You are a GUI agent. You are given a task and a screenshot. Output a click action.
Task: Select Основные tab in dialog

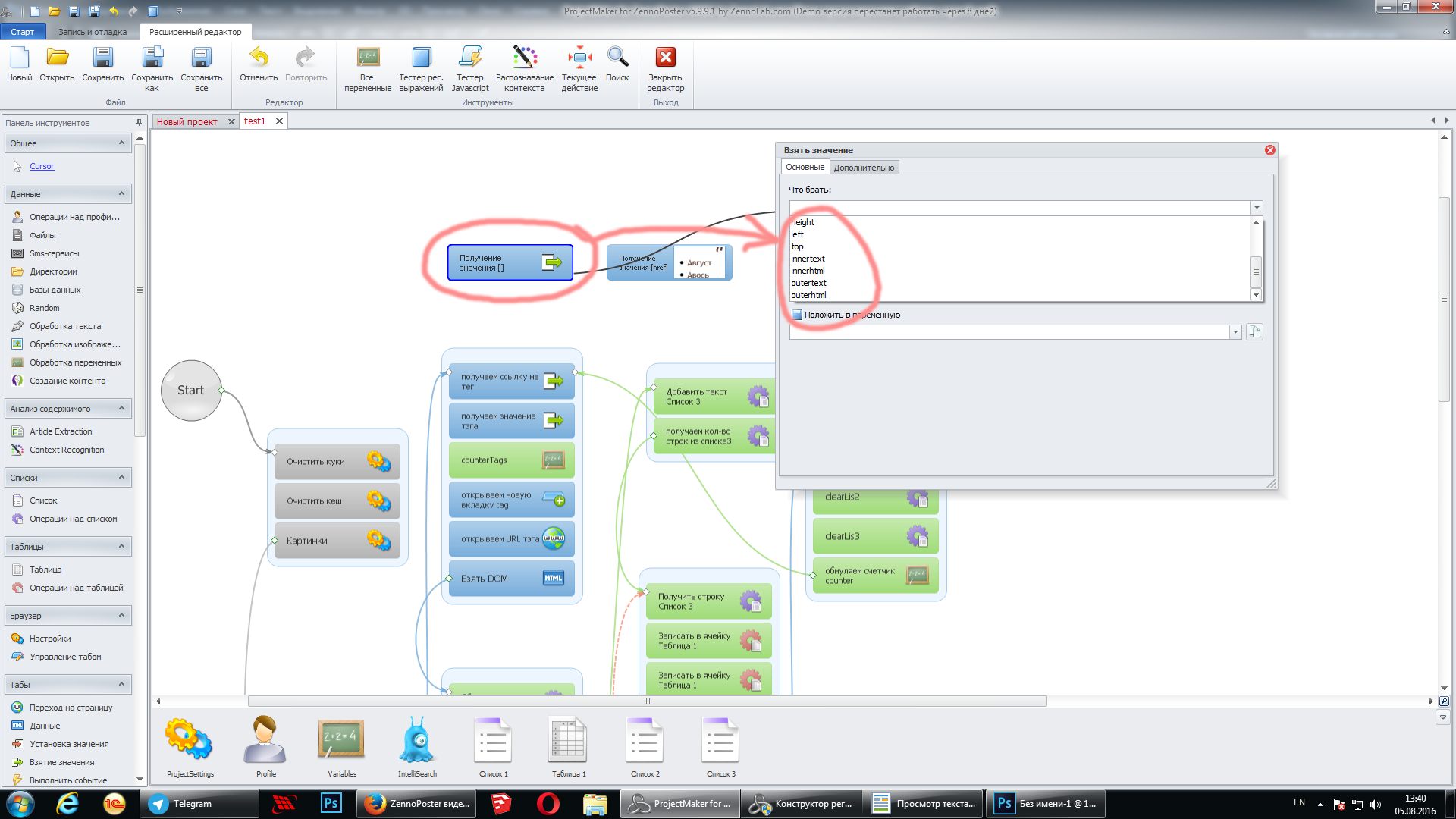pos(805,167)
